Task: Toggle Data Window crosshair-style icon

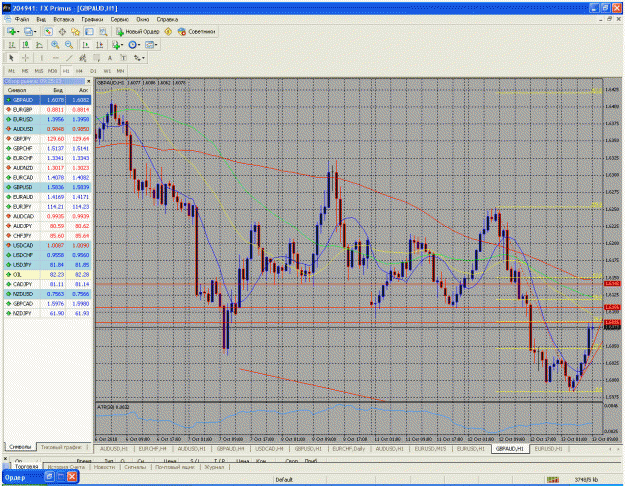Action: tap(62, 31)
